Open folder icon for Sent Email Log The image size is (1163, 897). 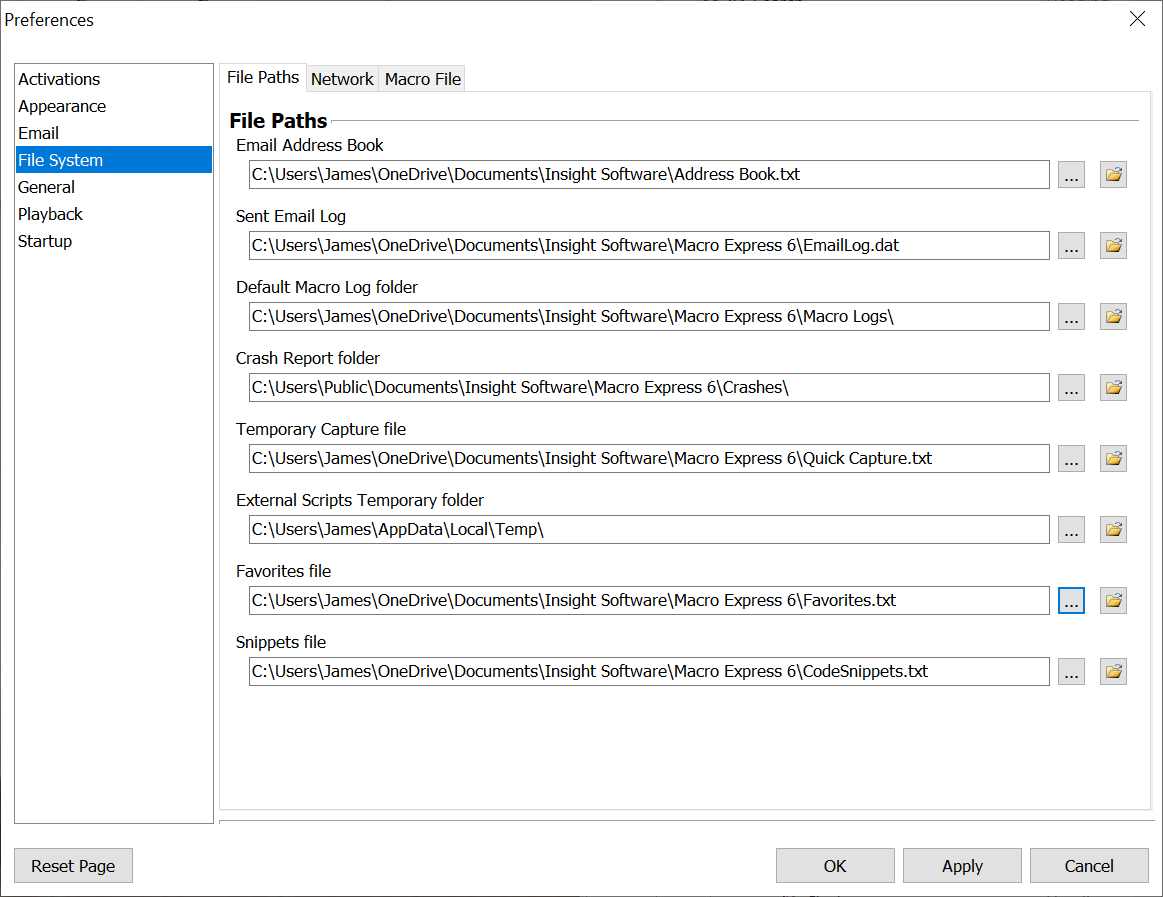pyautogui.click(x=1113, y=246)
